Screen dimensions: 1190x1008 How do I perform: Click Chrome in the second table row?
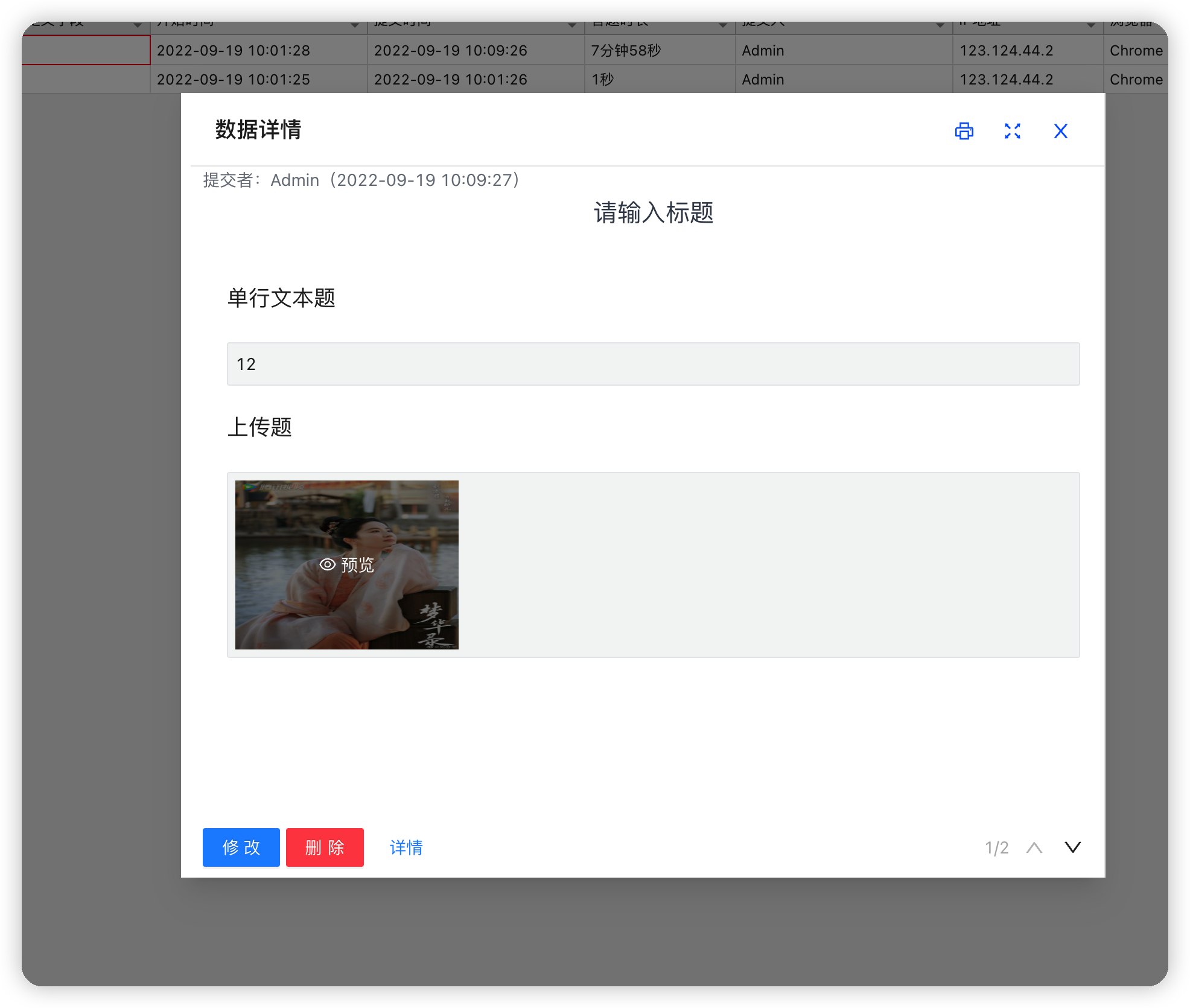(x=1136, y=80)
